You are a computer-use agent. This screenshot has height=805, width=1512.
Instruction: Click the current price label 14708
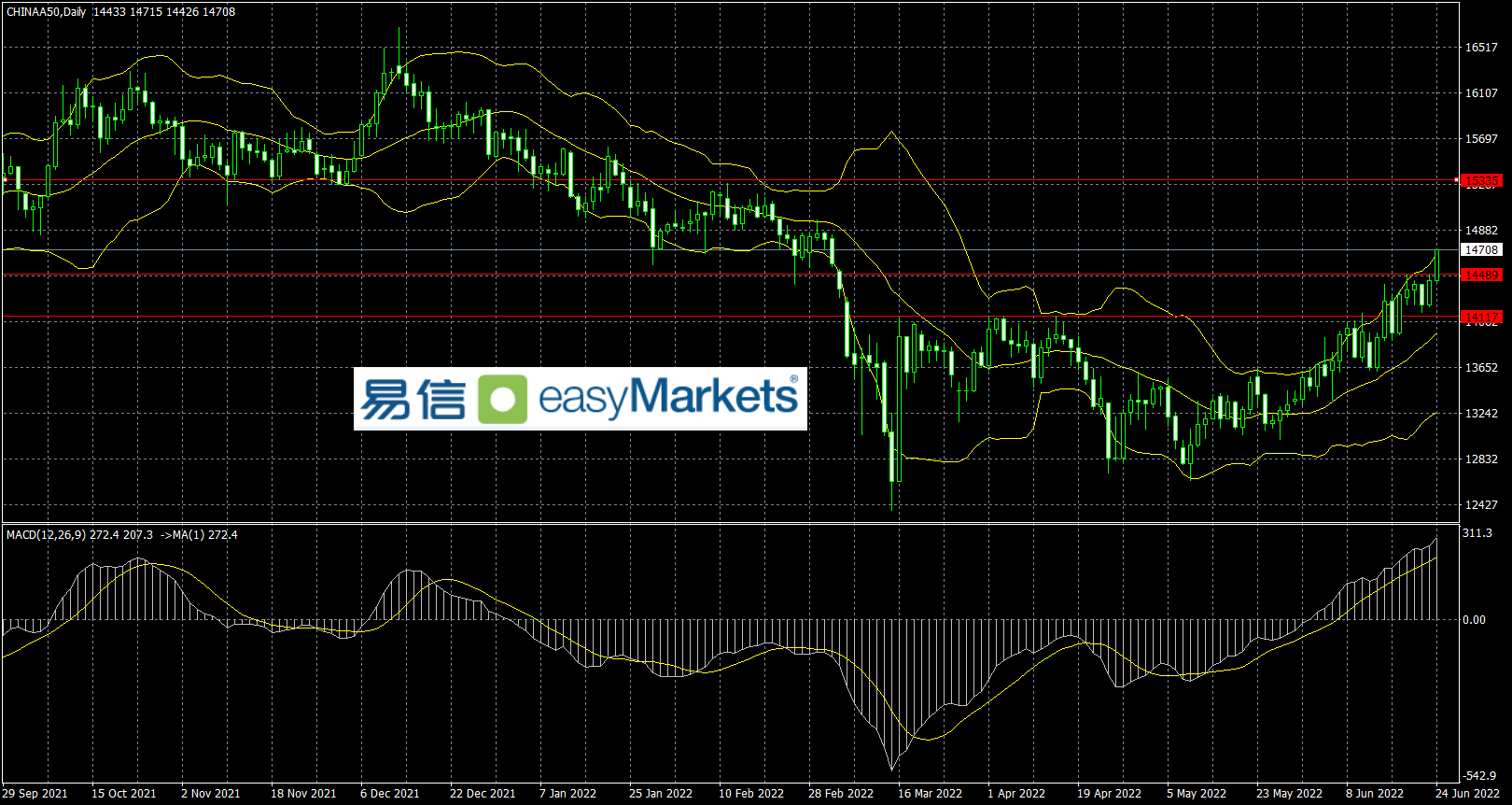pos(1481,250)
